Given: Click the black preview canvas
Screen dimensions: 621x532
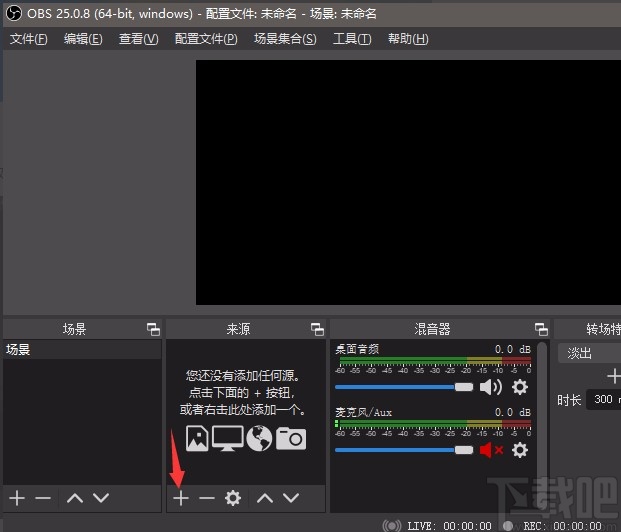Looking at the screenshot, I should tap(408, 182).
